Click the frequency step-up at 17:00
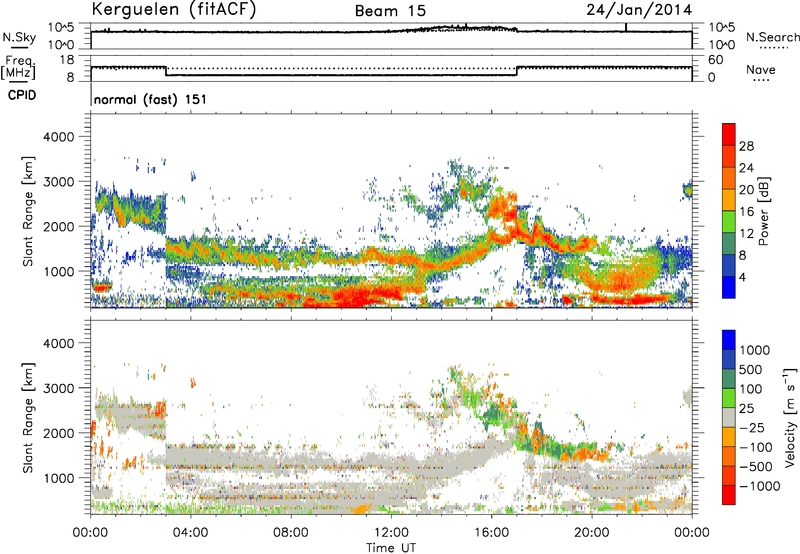800x554 pixels. click(x=516, y=71)
